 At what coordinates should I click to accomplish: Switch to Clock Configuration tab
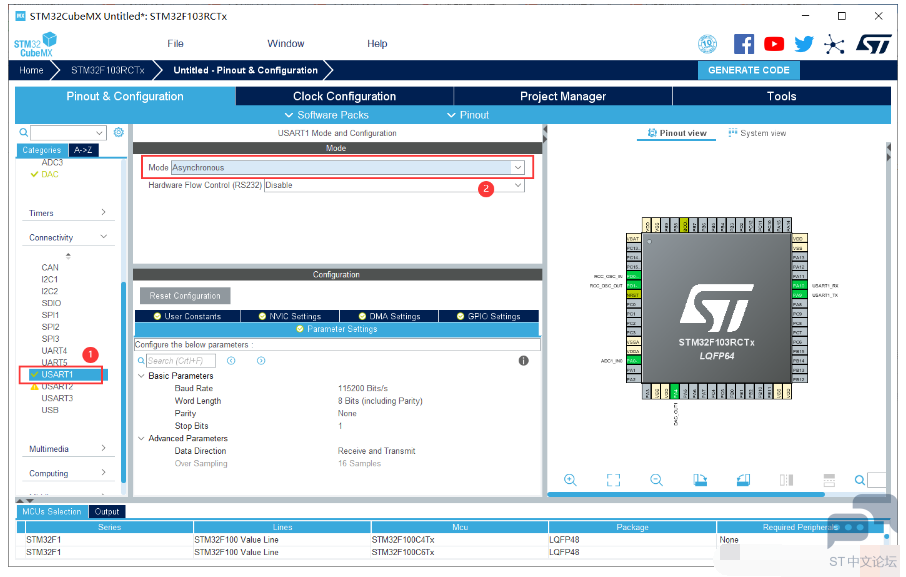344,96
